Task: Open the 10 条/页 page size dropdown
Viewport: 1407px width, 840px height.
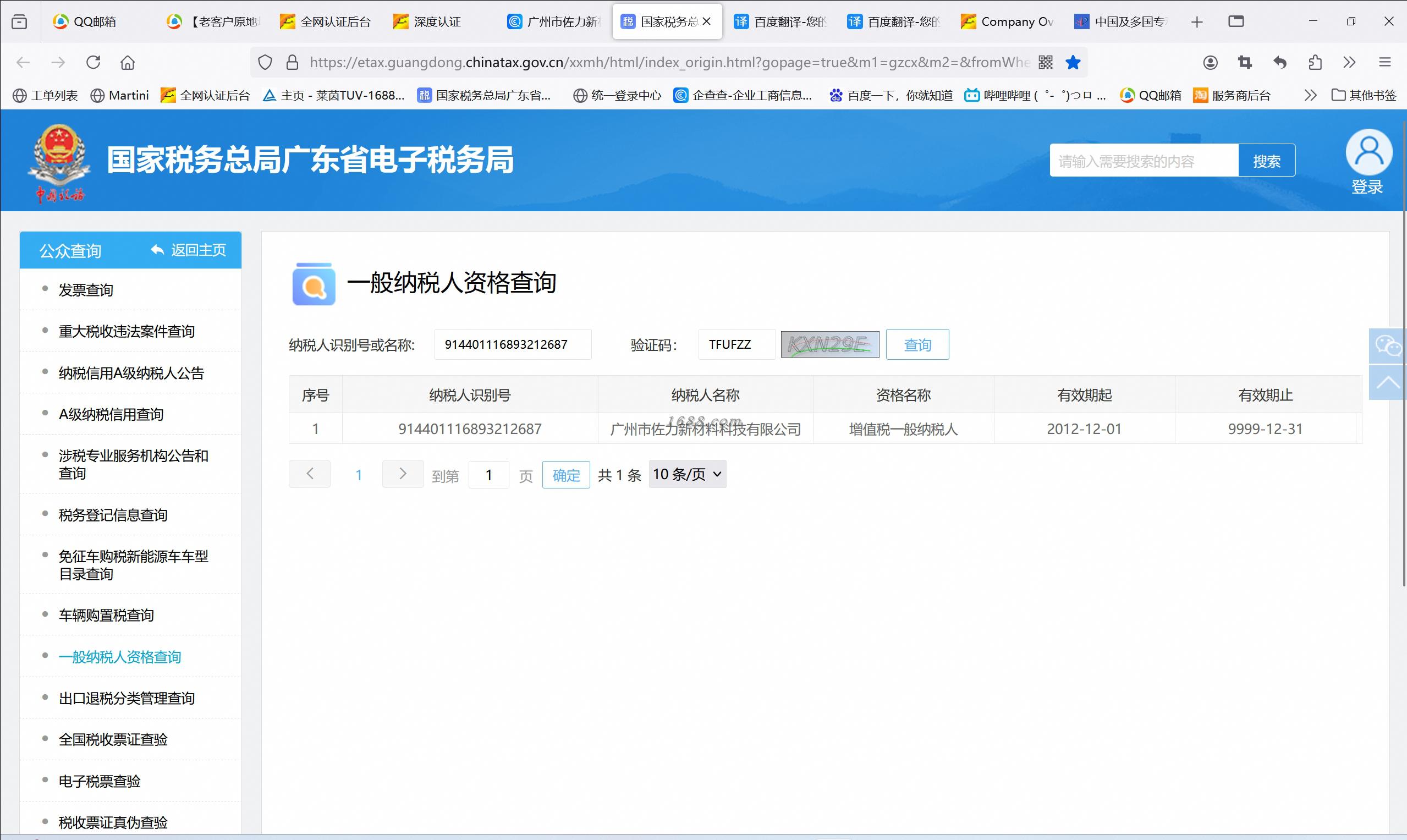Action: point(687,474)
